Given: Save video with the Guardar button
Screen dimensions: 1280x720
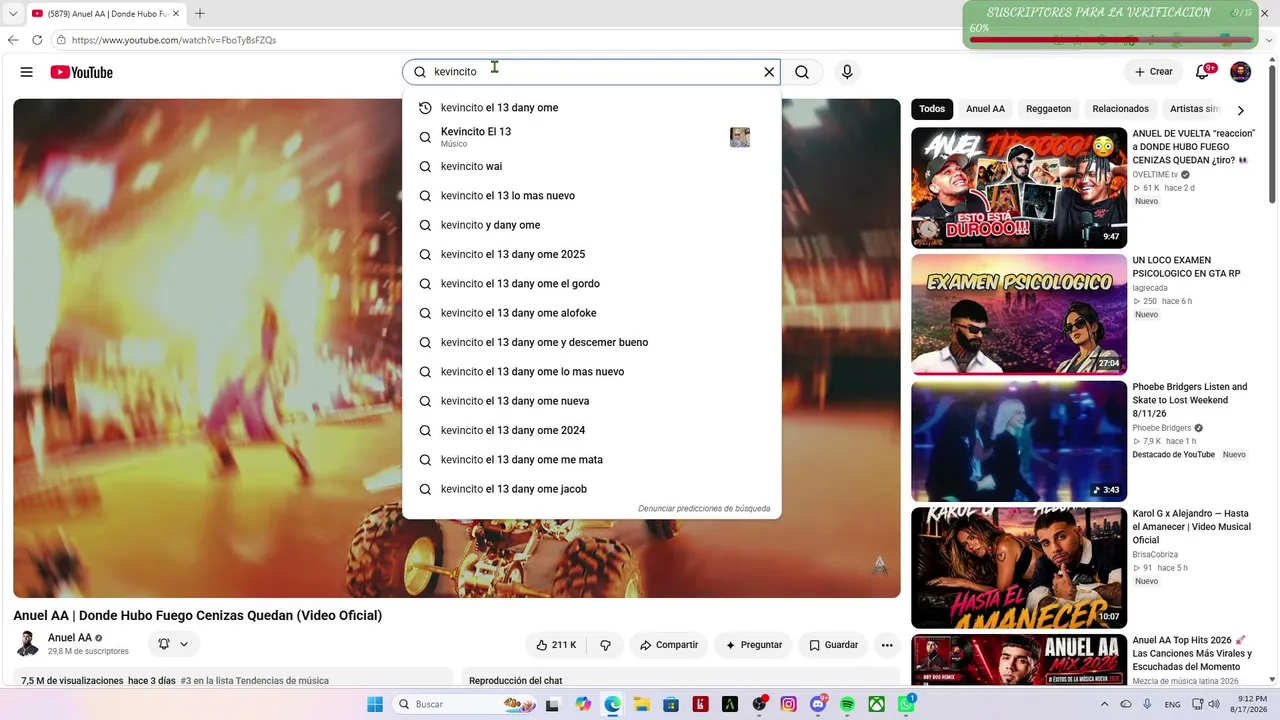Looking at the screenshot, I should (x=833, y=645).
